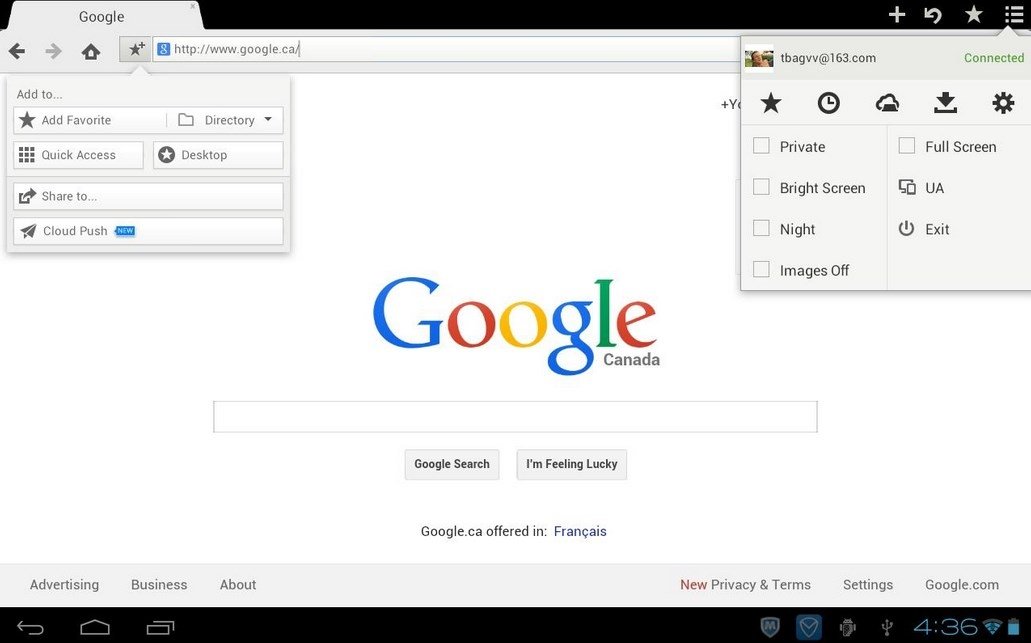
Task: Tap Android home navigation button
Action: pyautogui.click(x=95, y=628)
